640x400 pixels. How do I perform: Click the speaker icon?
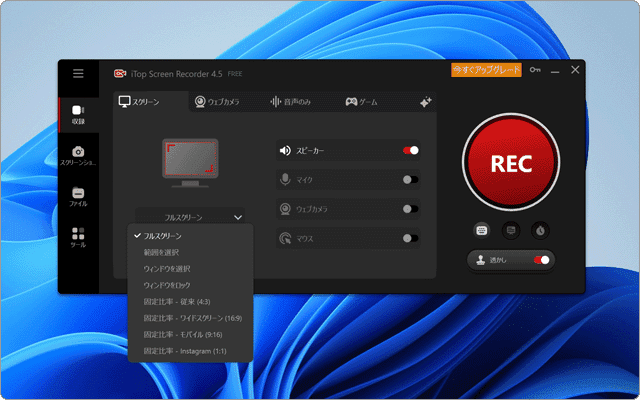tap(285, 151)
